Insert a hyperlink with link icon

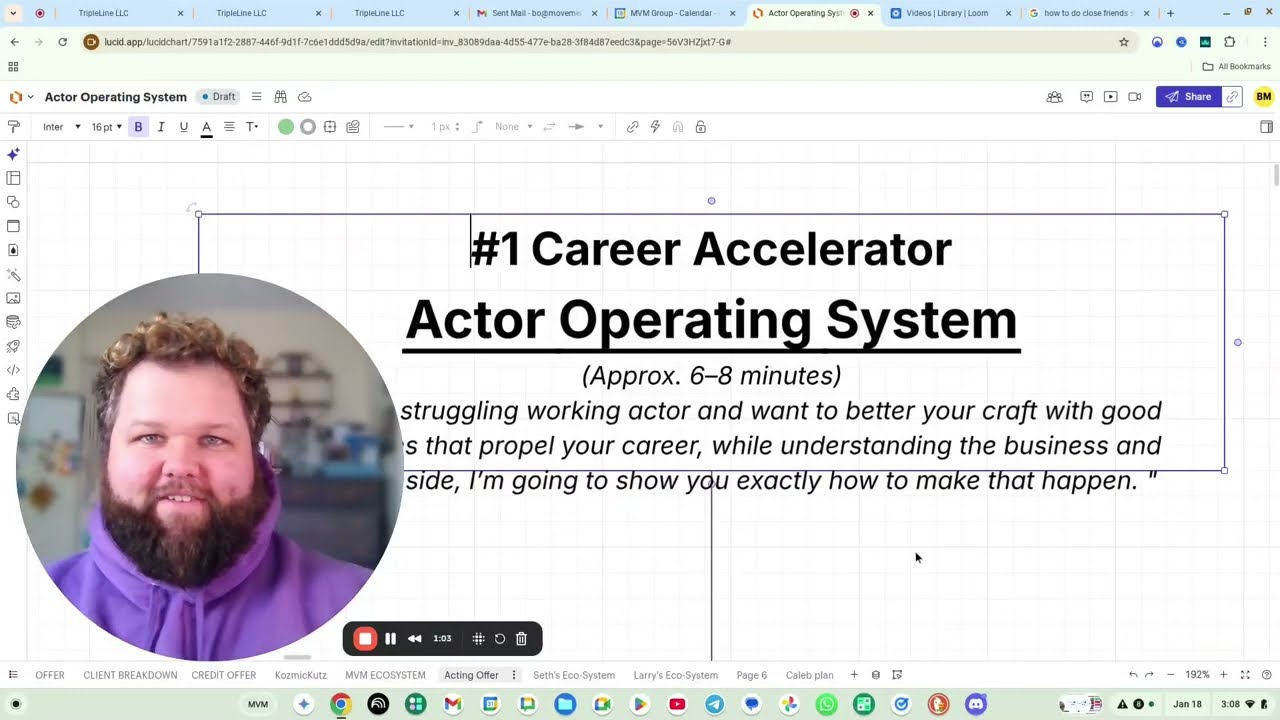(x=632, y=127)
